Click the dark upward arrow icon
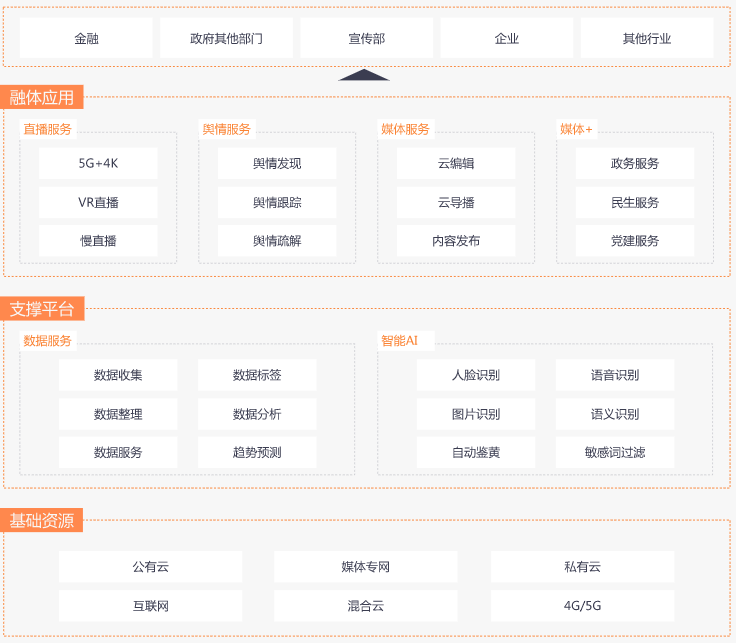 (x=364, y=75)
